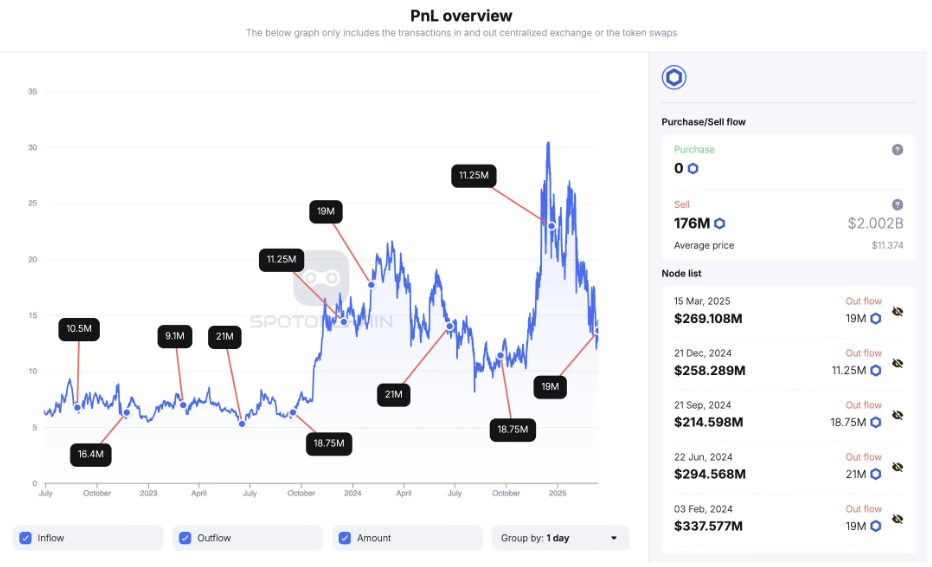Click token icon beside 176M sell amount
932x567 pixels.
pos(719,223)
